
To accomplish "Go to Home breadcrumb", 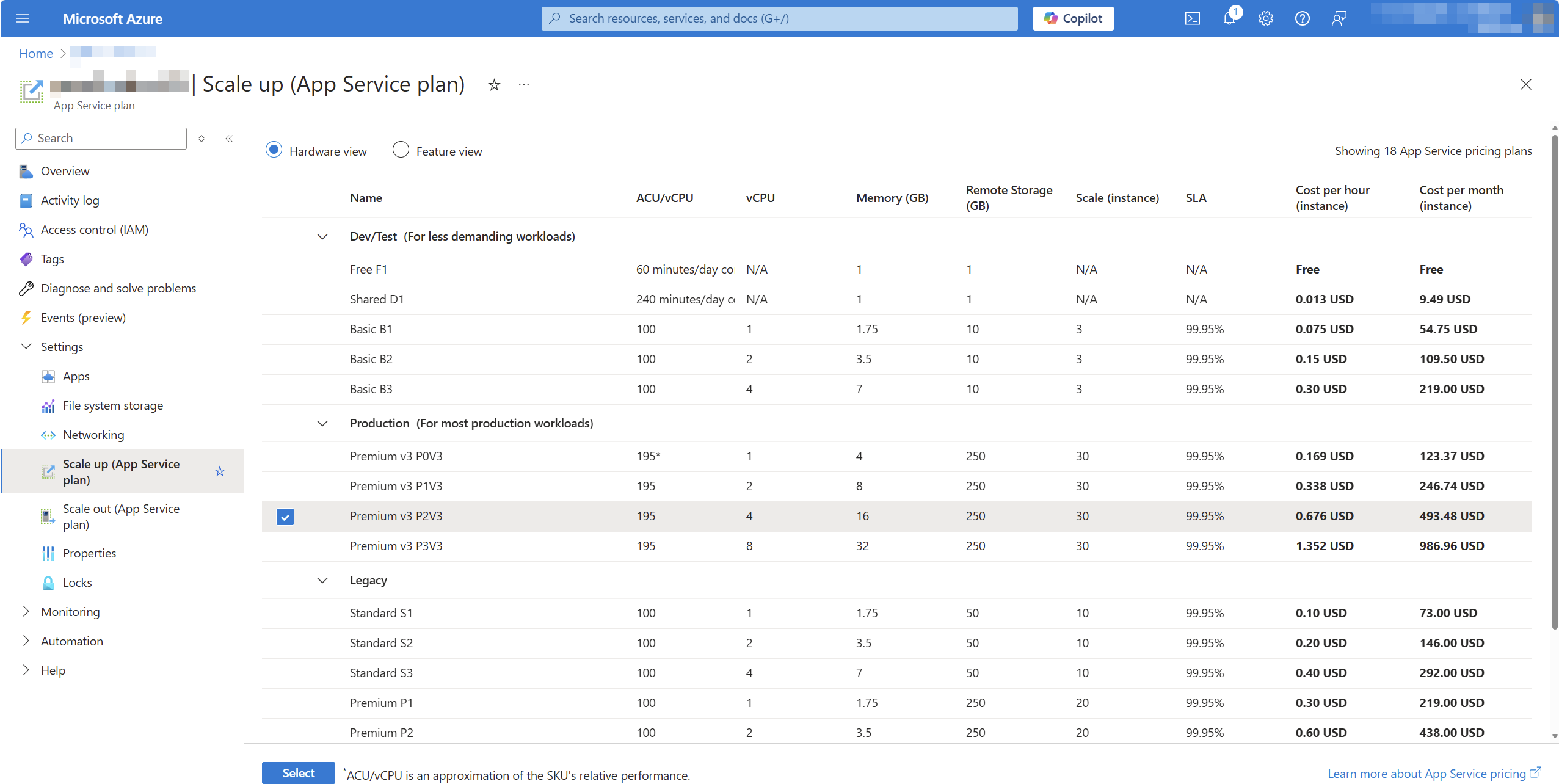I will click(36, 54).
